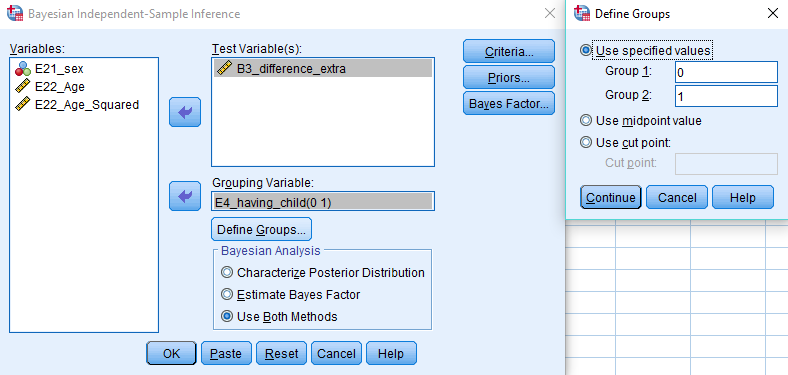Choose Estimate Bayes Factor radio button
788x375 pixels.
[x=291, y=295]
